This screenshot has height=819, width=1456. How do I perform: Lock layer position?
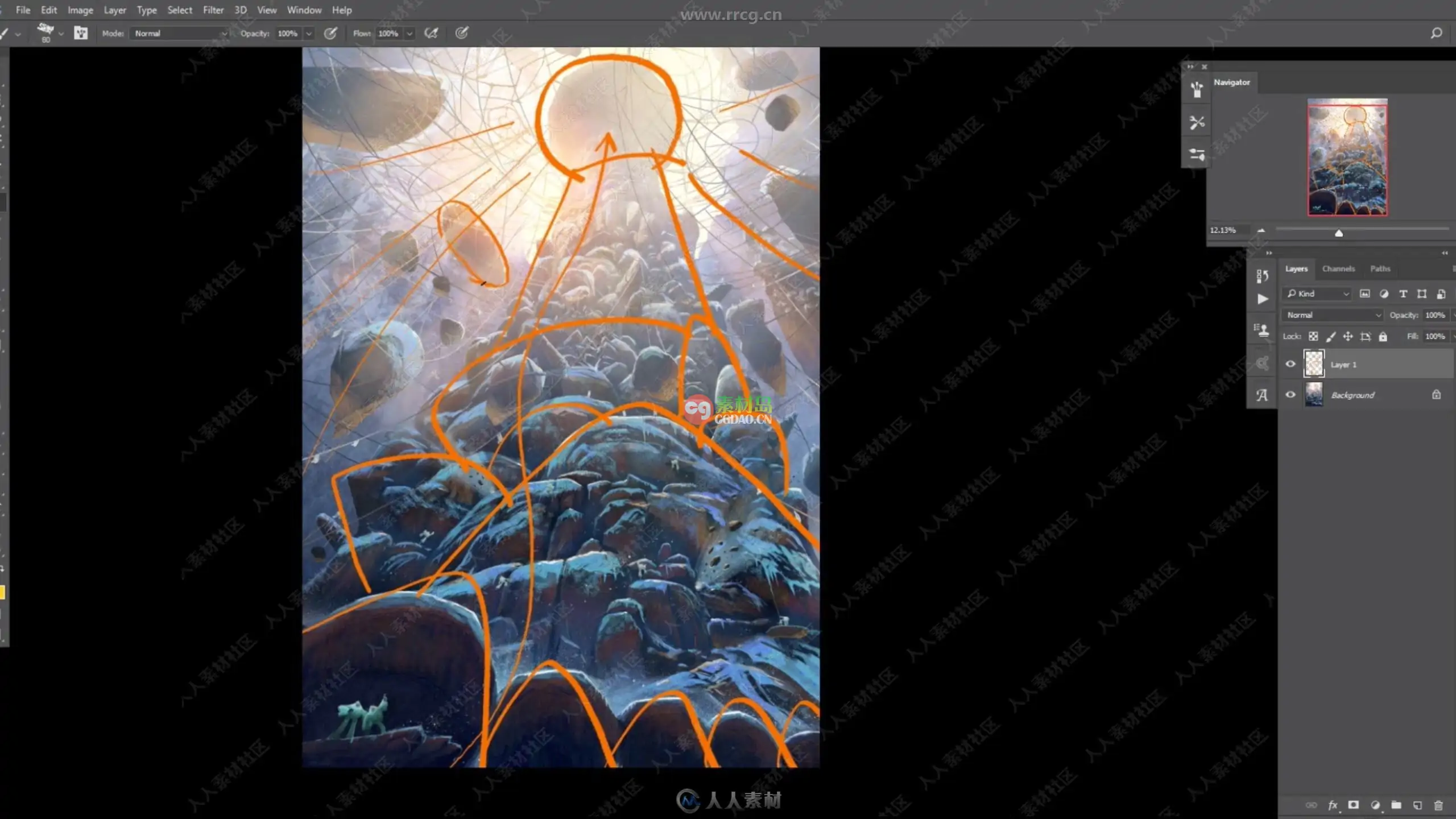pos(1347,337)
